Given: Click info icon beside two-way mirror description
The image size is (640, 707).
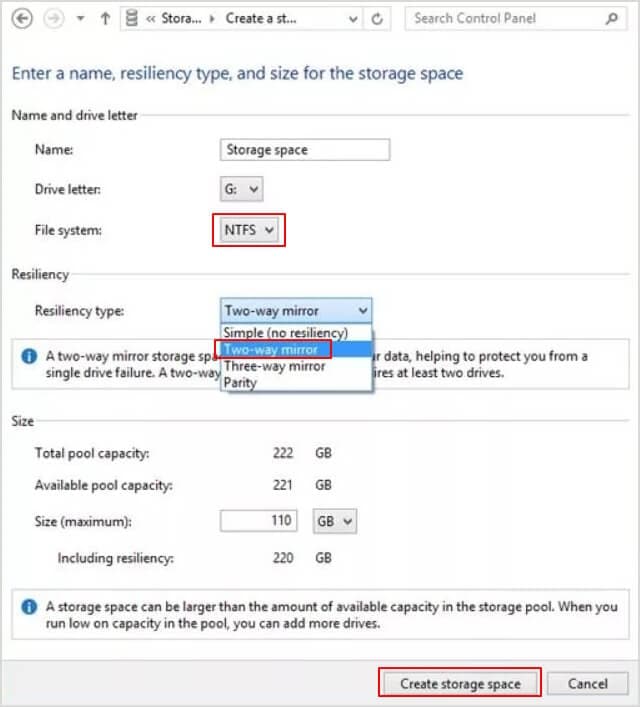Looking at the screenshot, I should (x=29, y=356).
